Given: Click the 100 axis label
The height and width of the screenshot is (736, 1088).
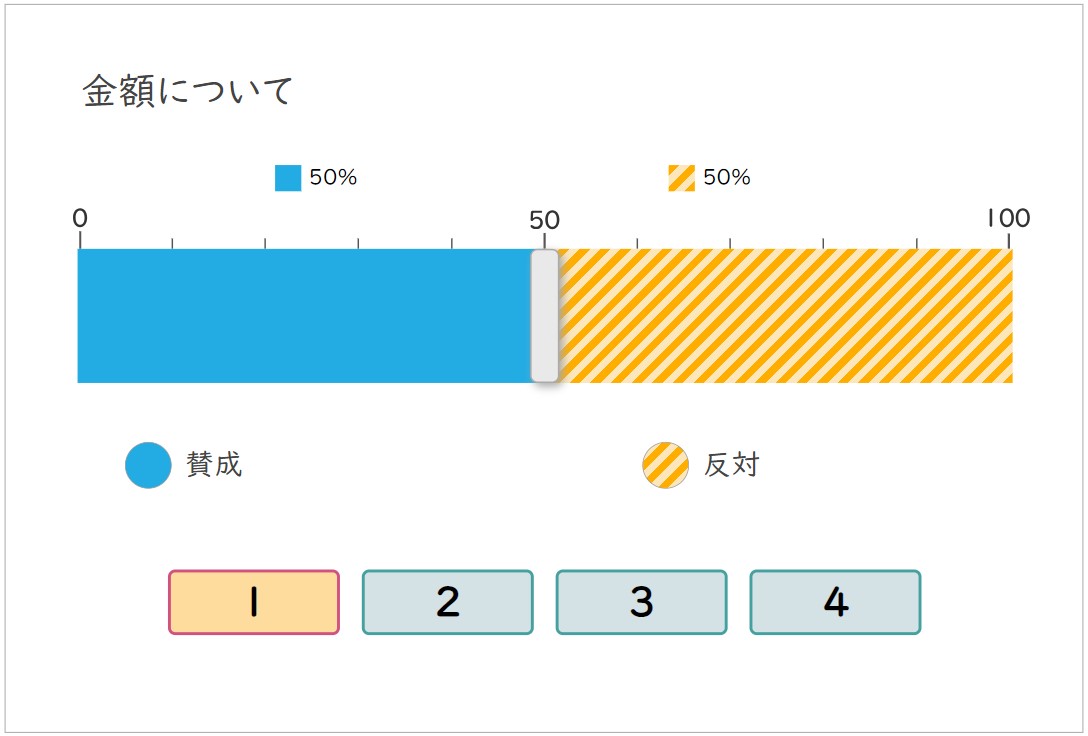Looking at the screenshot, I should (1008, 218).
